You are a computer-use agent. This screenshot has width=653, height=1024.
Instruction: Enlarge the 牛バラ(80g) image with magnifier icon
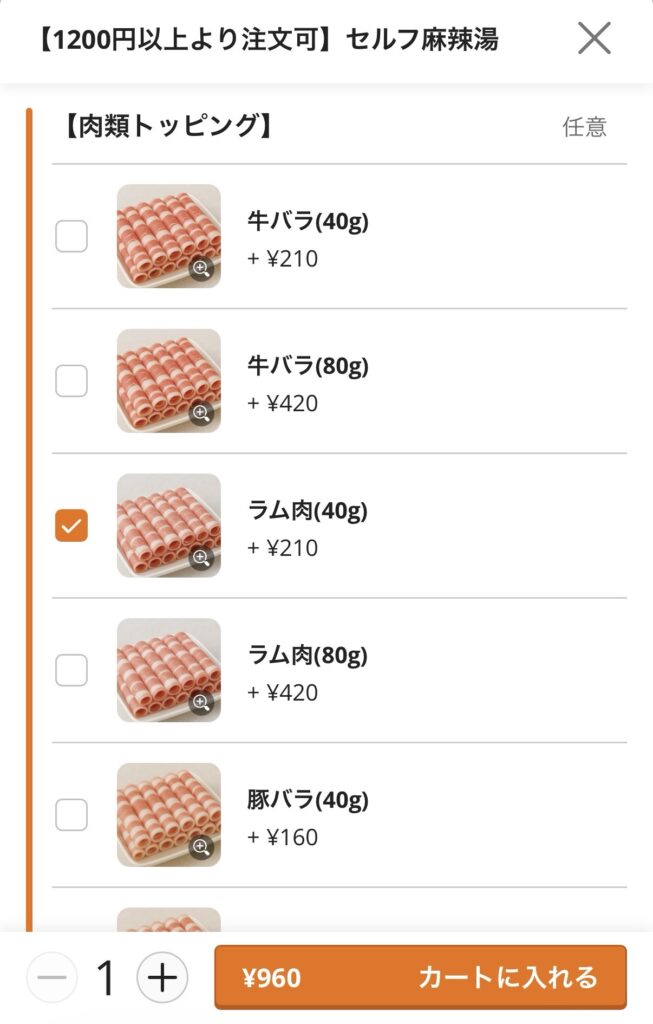(202, 413)
